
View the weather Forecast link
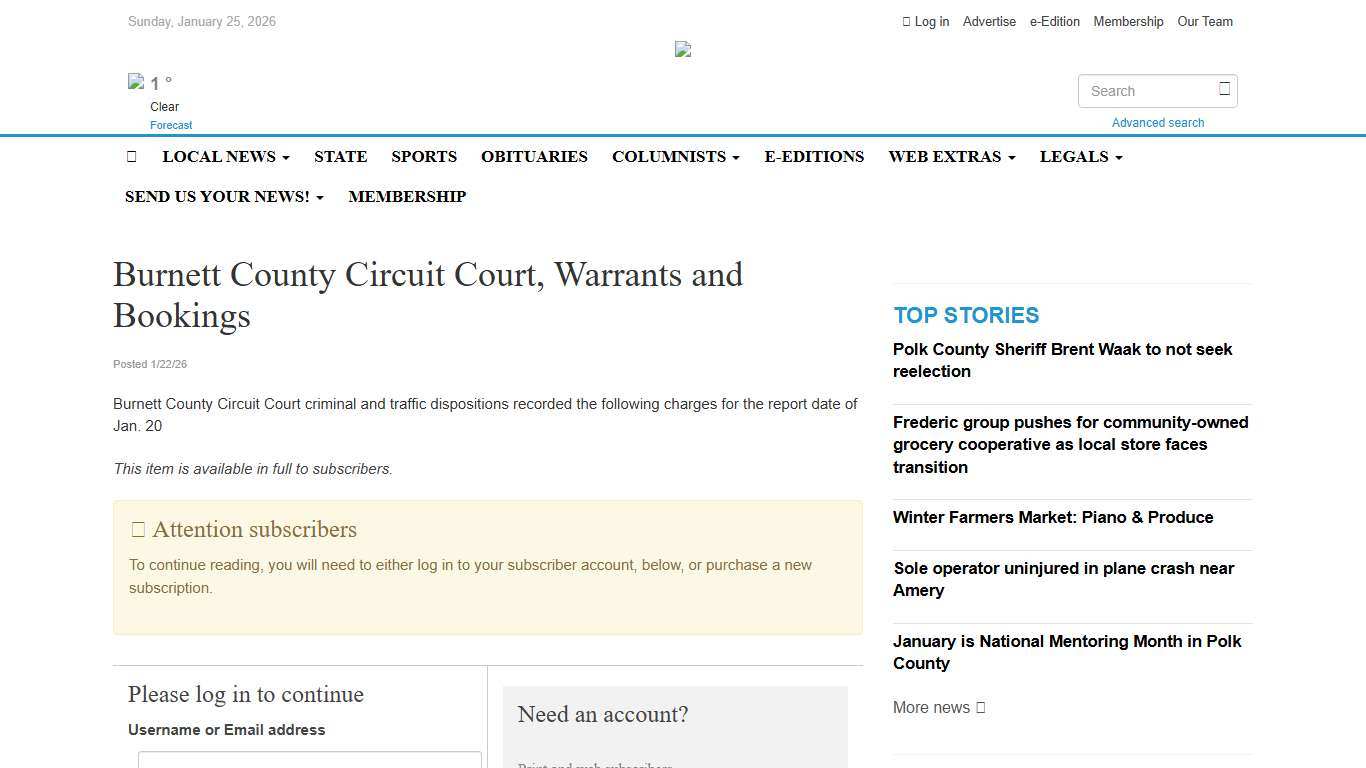tap(170, 124)
